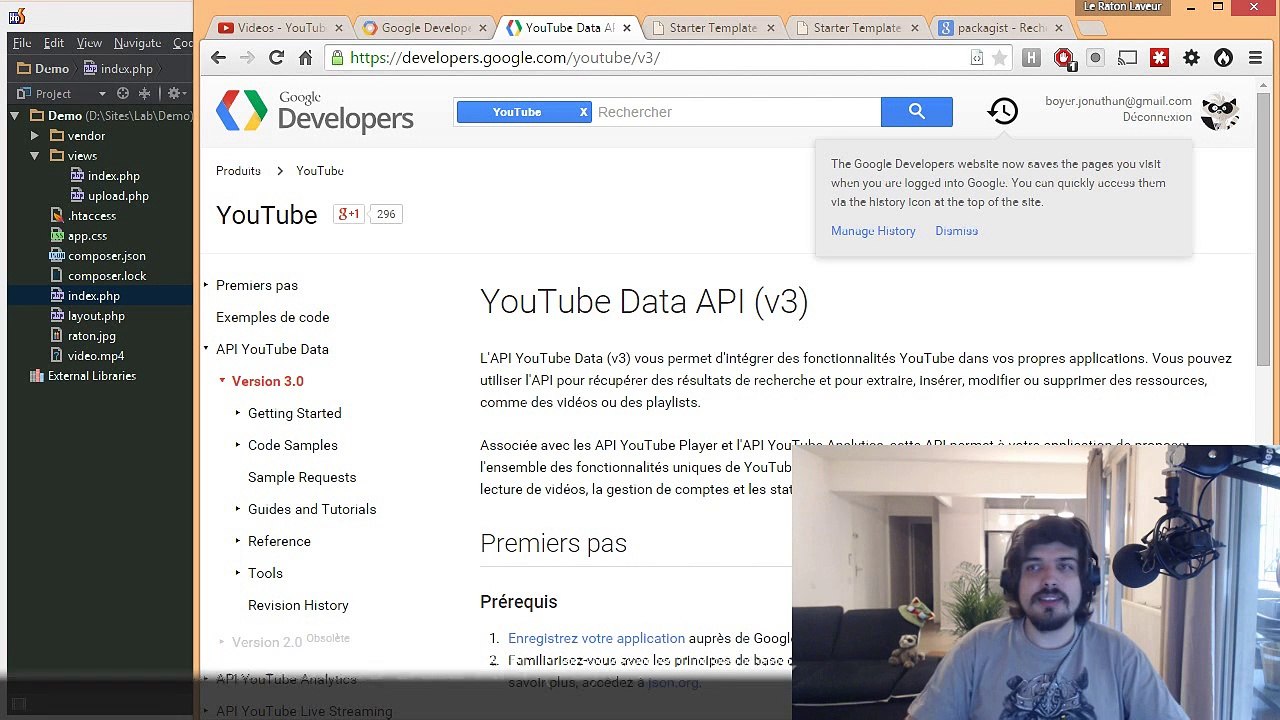Click the Déconnexion link
Image resolution: width=1280 pixels, height=720 pixels.
click(x=1157, y=117)
